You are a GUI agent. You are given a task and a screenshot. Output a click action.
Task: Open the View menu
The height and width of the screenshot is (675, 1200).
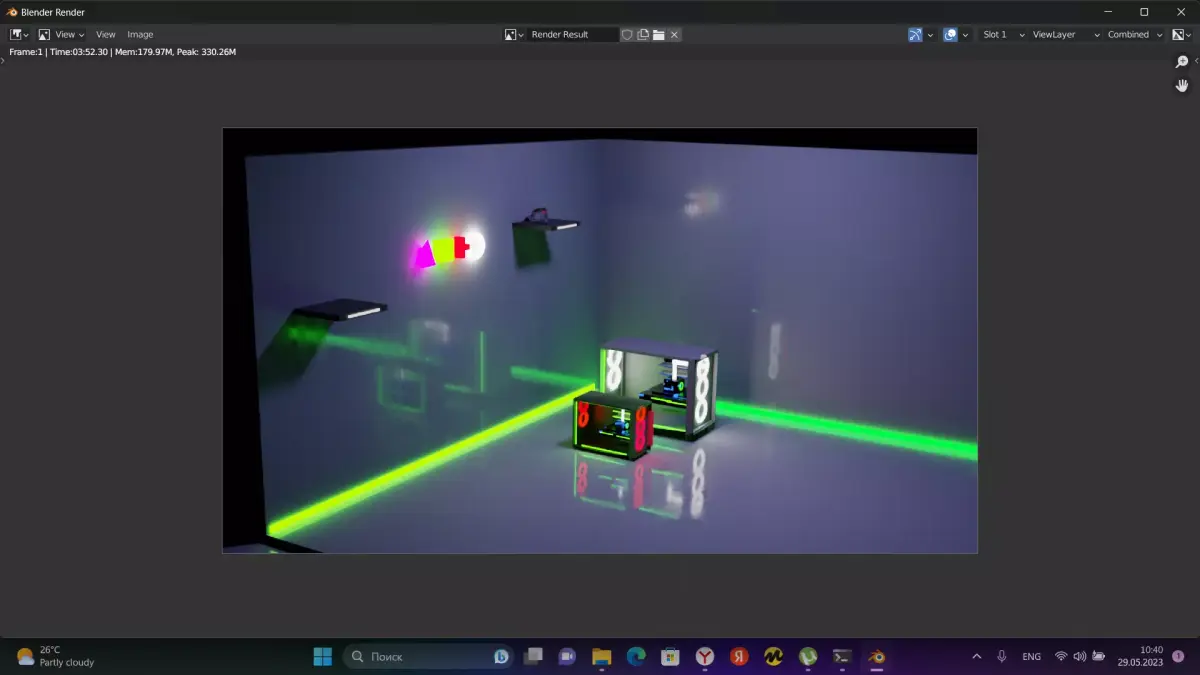(105, 34)
